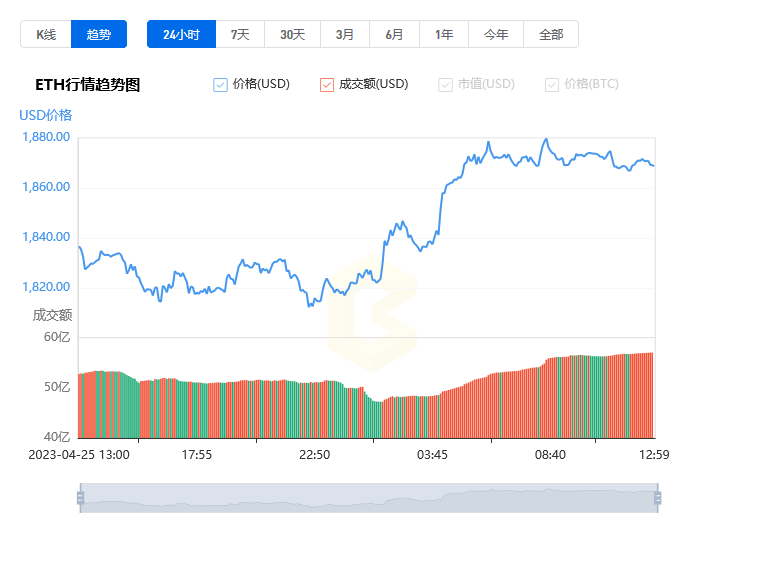Toggle the 价格(USD) checkbox
This screenshot has width=780, height=563.
tap(220, 85)
